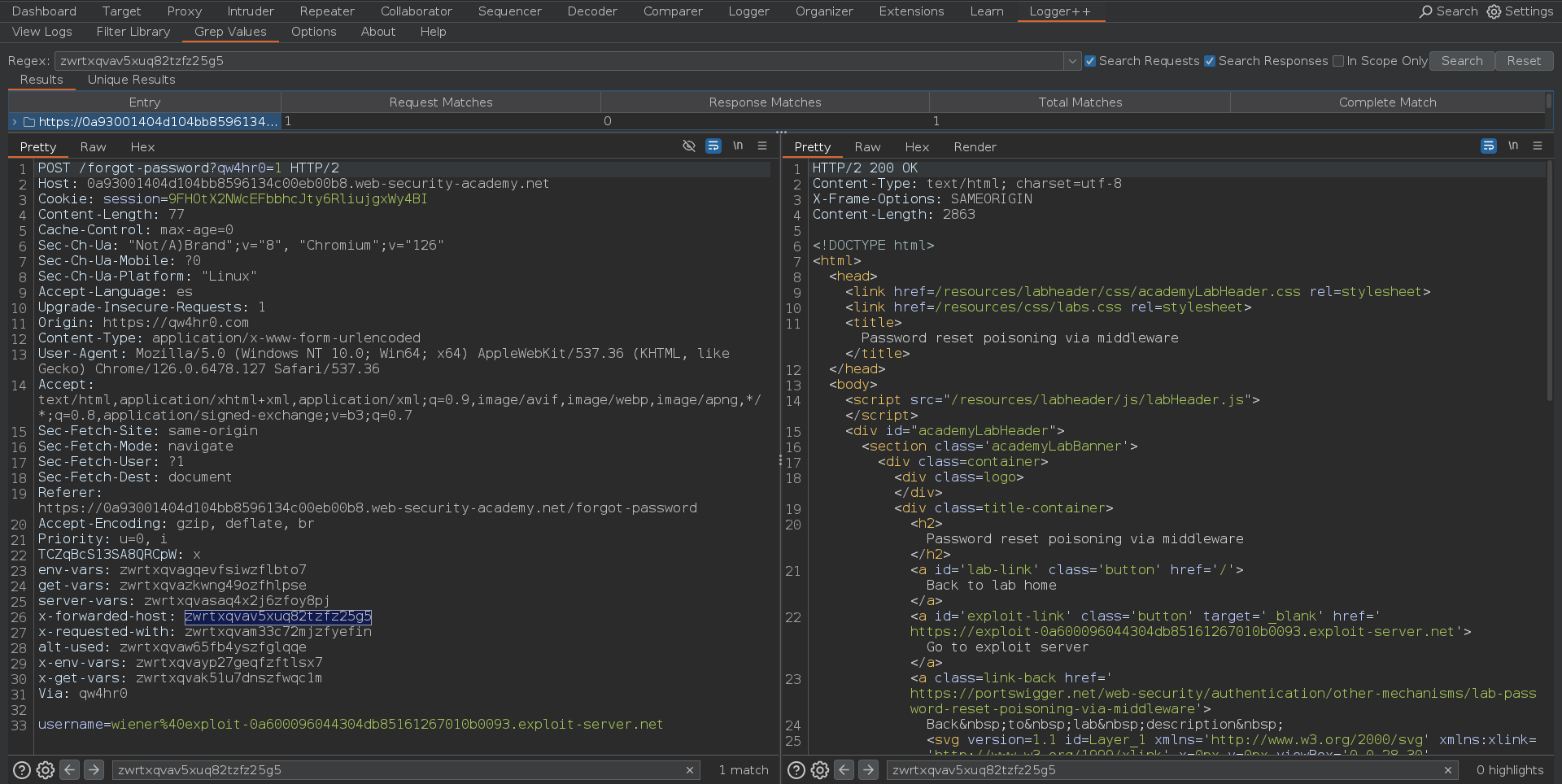Viewport: 1562px width, 784px height.
Task: Click the Search button
Action: coord(1461,61)
